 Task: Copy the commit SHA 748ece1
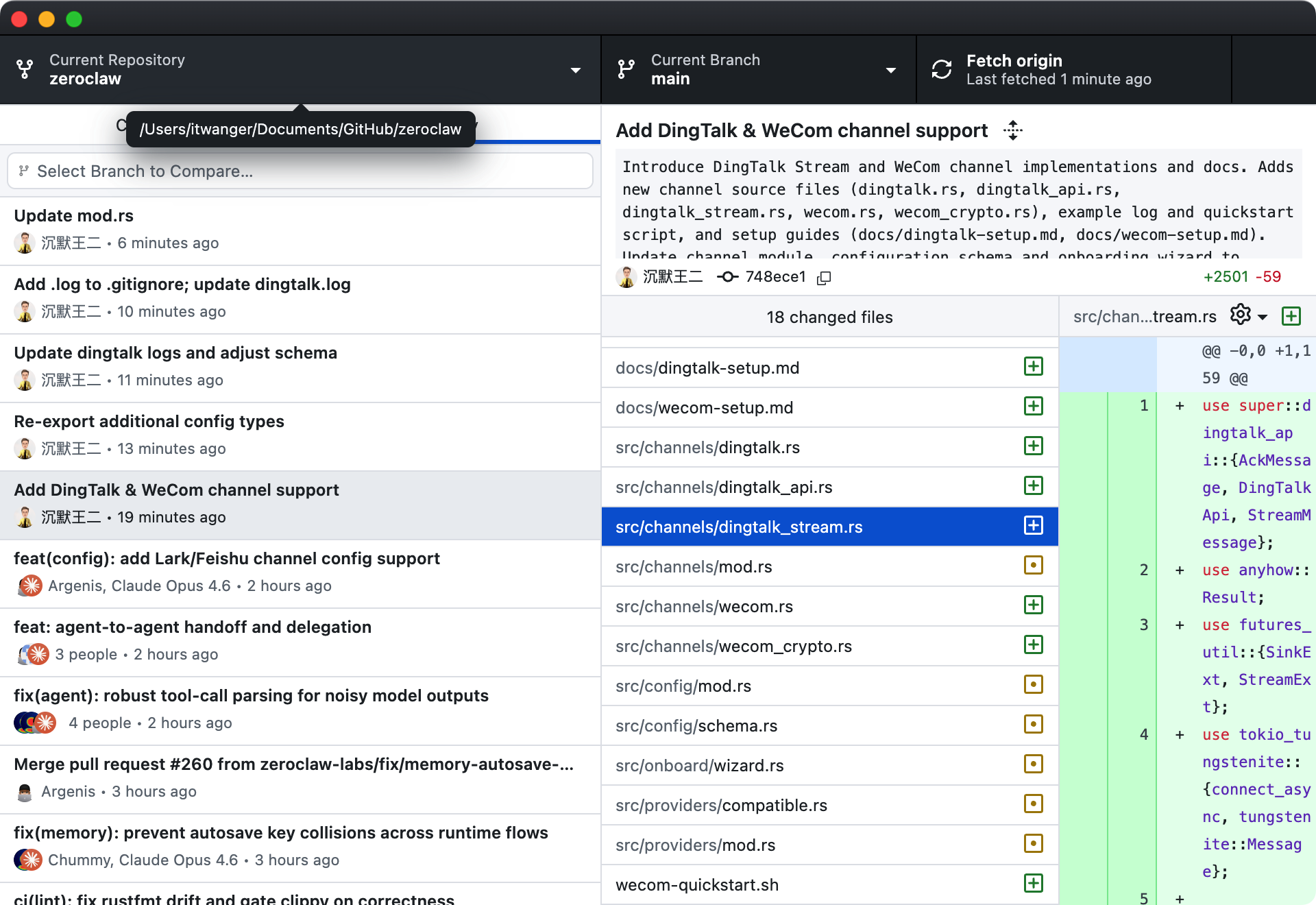tap(825, 278)
